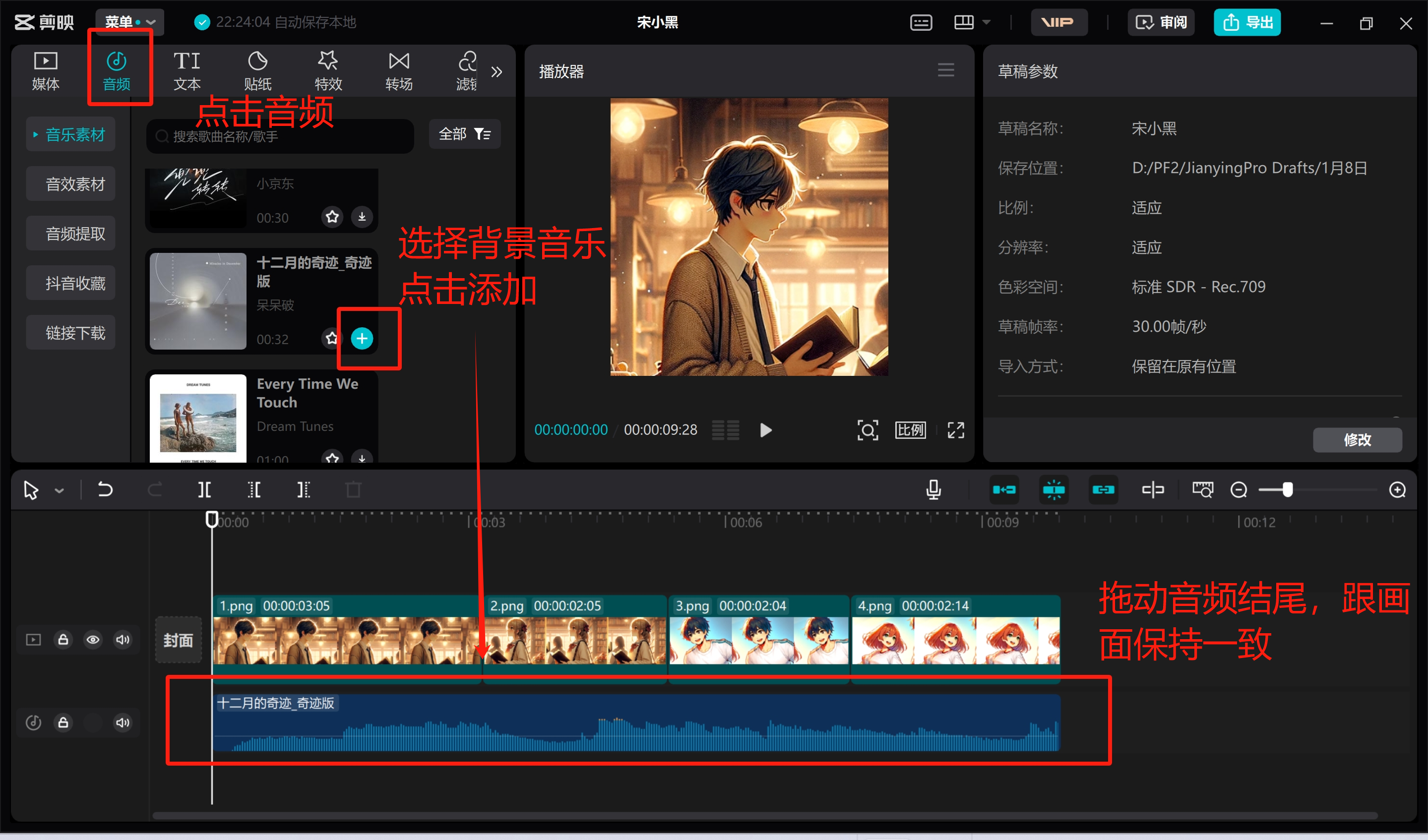Select the 十二月的奇迹 audio clip on timeline

point(636,723)
